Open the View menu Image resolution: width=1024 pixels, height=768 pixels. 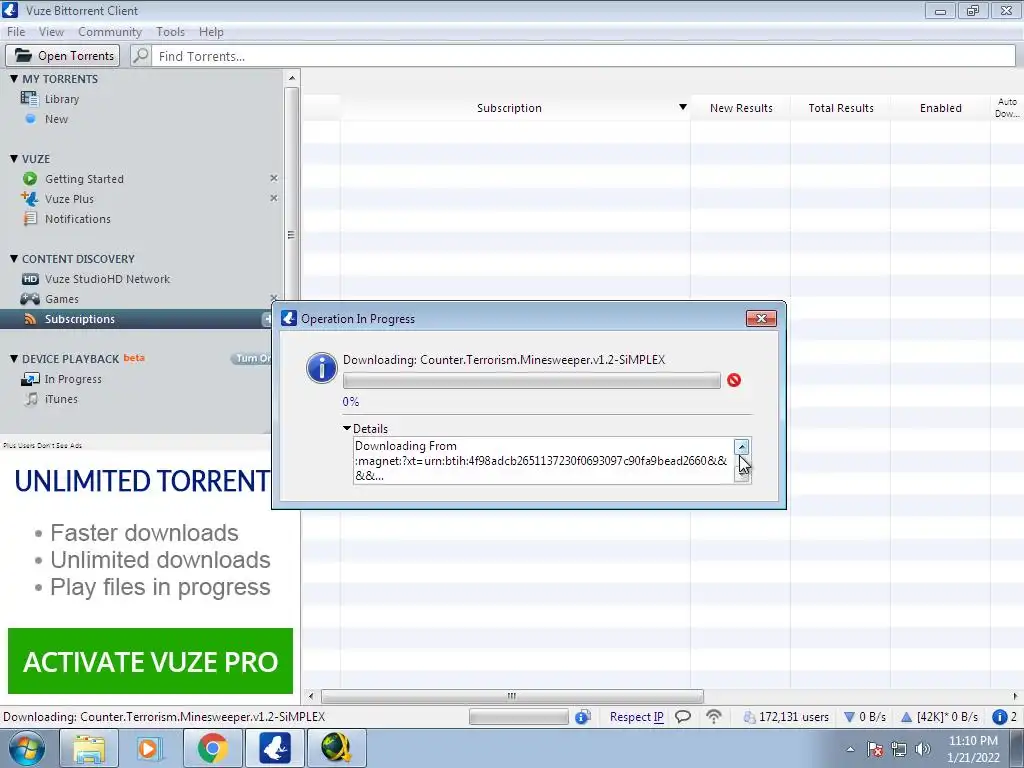point(51,31)
